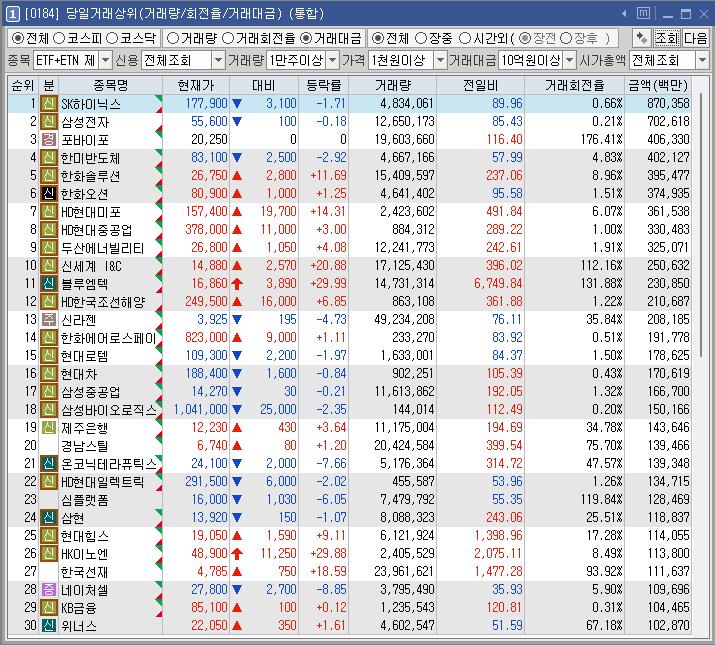715x645 pixels.
Task: Click the 신 badge of 한화솔루션 row
Action: tap(49, 176)
